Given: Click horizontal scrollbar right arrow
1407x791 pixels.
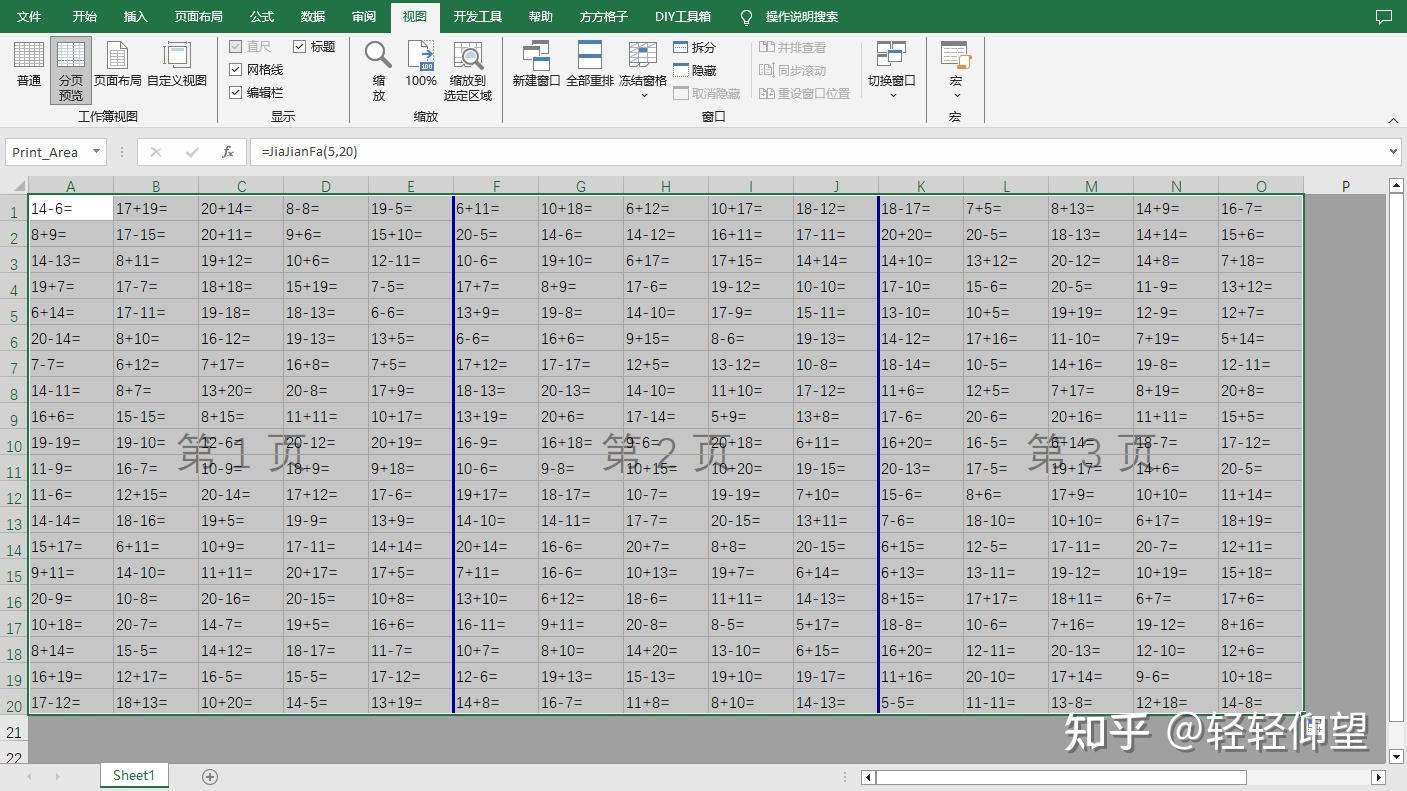Looking at the screenshot, I should click(1378, 777).
